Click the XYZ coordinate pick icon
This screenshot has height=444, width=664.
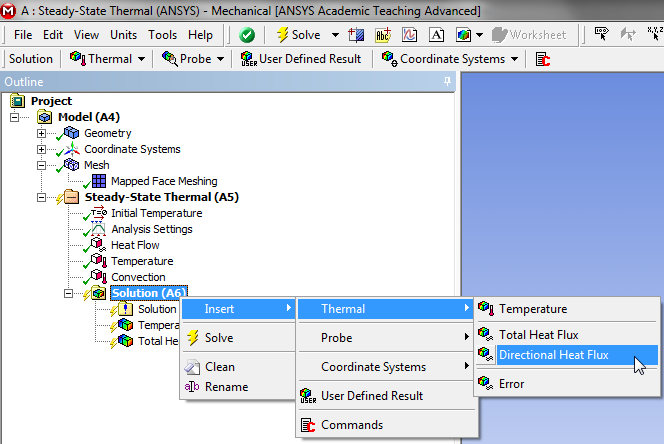[655, 34]
